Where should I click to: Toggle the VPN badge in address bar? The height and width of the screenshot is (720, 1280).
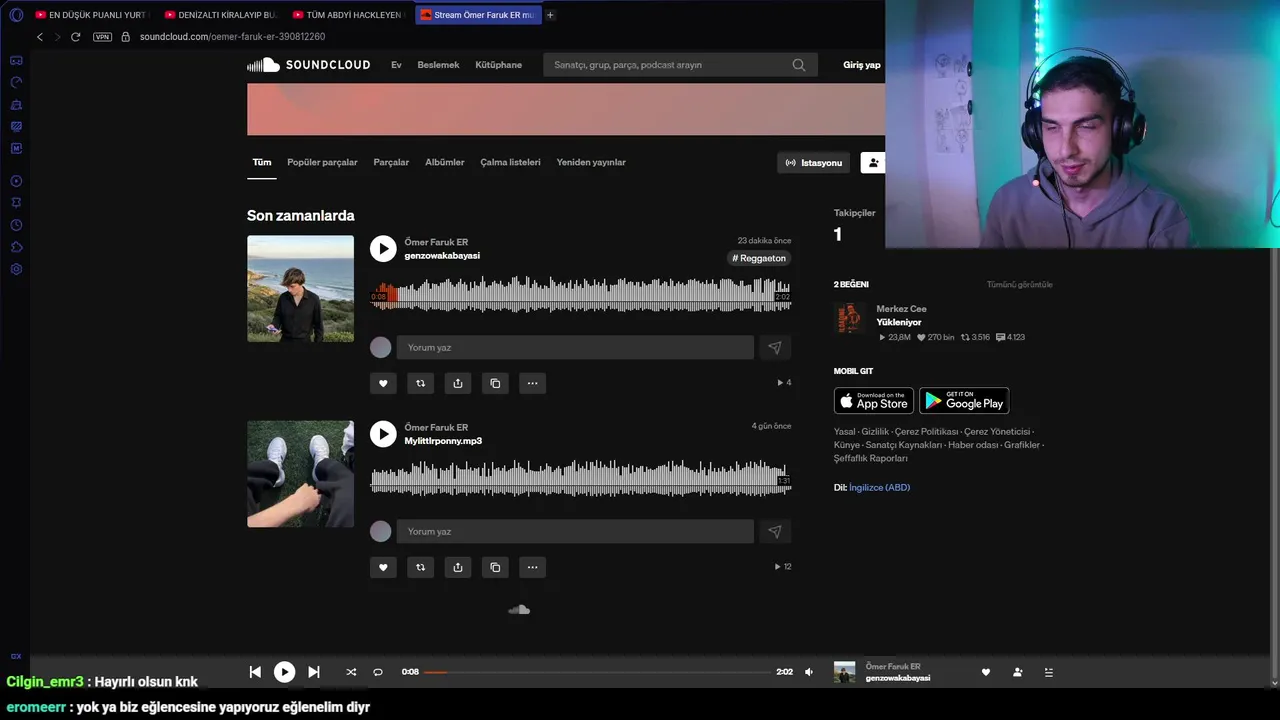[x=102, y=37]
